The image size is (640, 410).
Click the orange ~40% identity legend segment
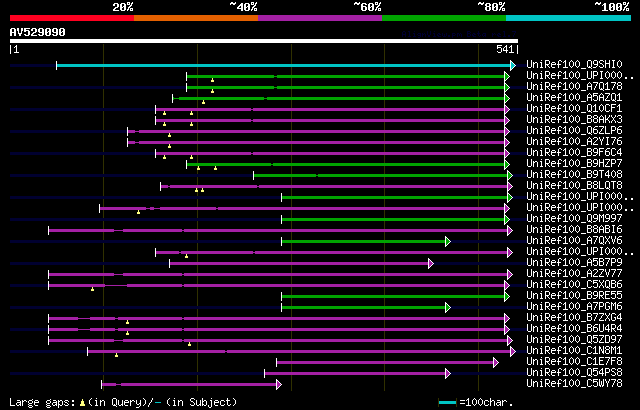(x=196, y=18)
